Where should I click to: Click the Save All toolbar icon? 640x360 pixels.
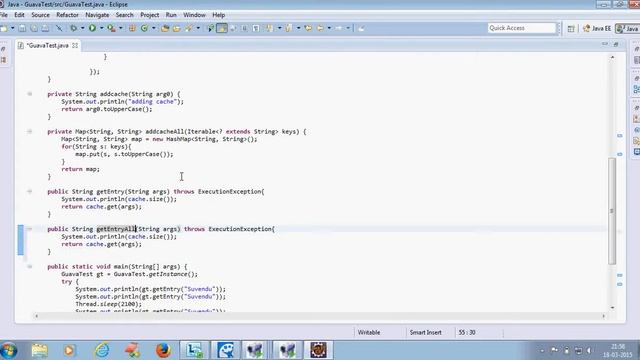(34, 28)
